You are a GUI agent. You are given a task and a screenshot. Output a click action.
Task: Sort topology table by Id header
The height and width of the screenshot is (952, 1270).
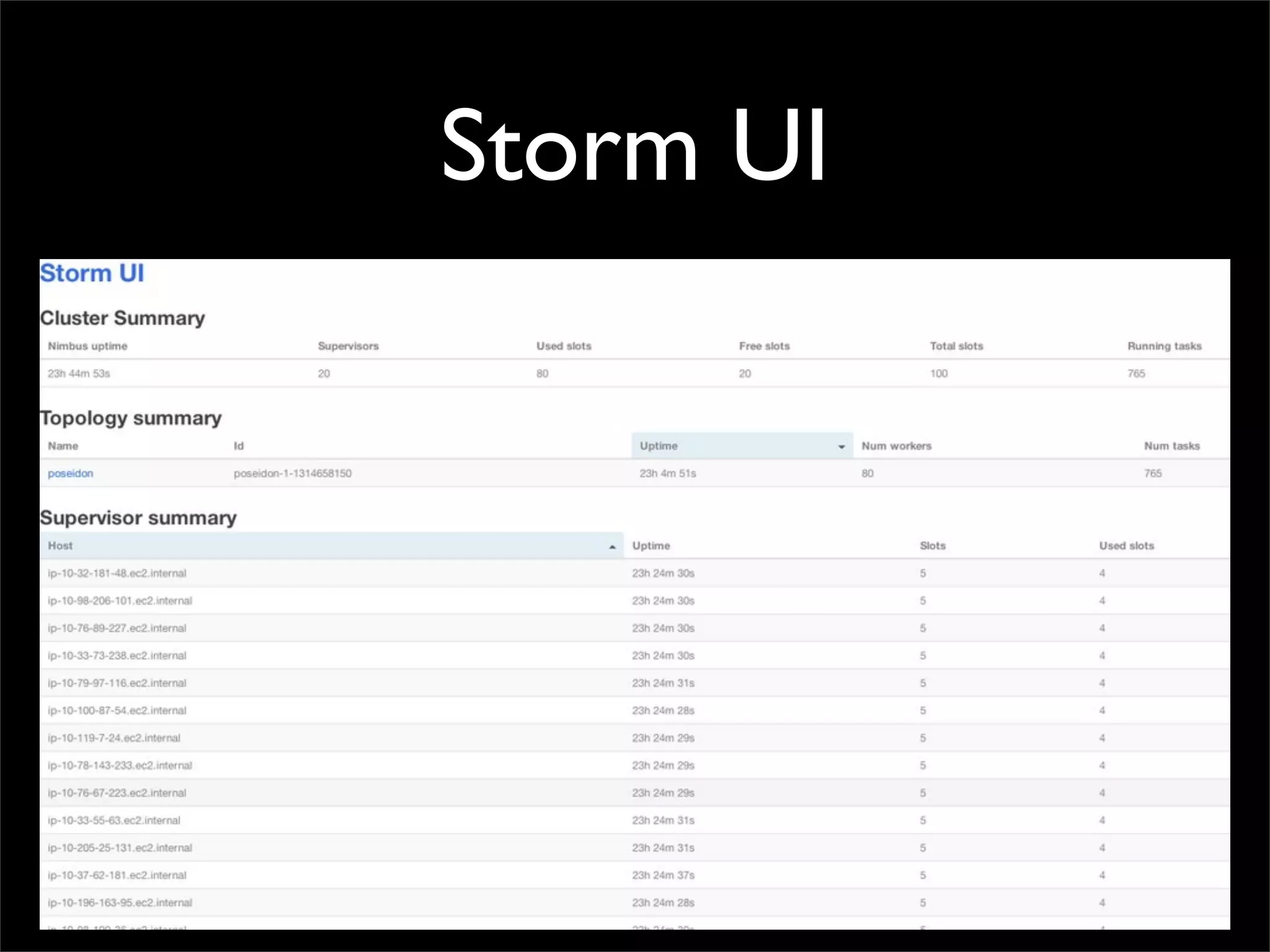pos(239,446)
